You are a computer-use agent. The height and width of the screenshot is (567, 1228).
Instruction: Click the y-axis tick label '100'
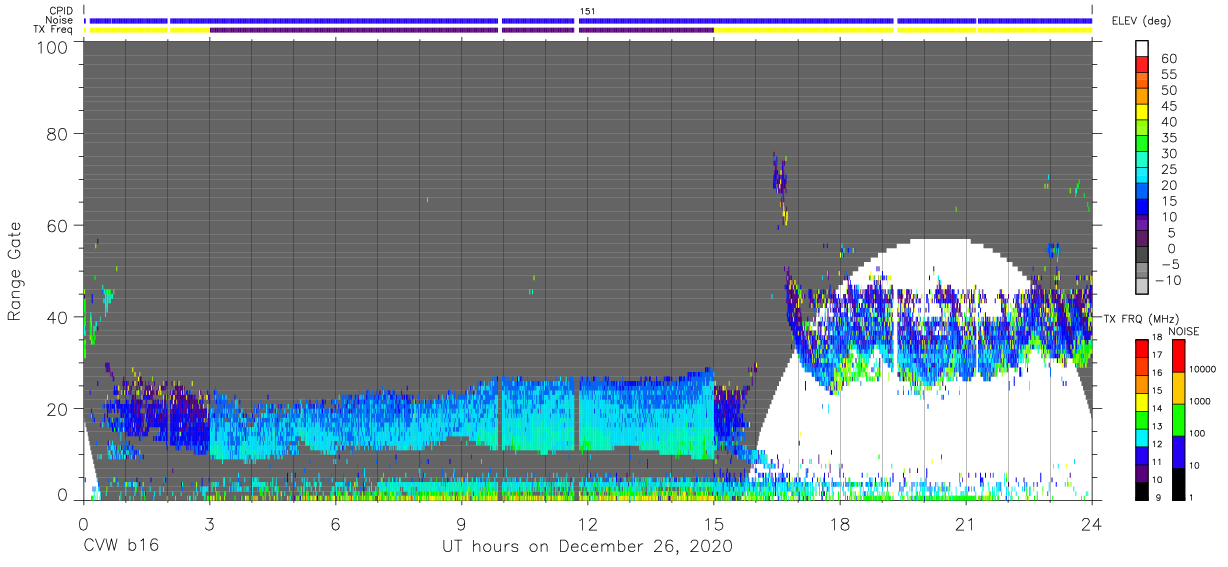point(52,46)
